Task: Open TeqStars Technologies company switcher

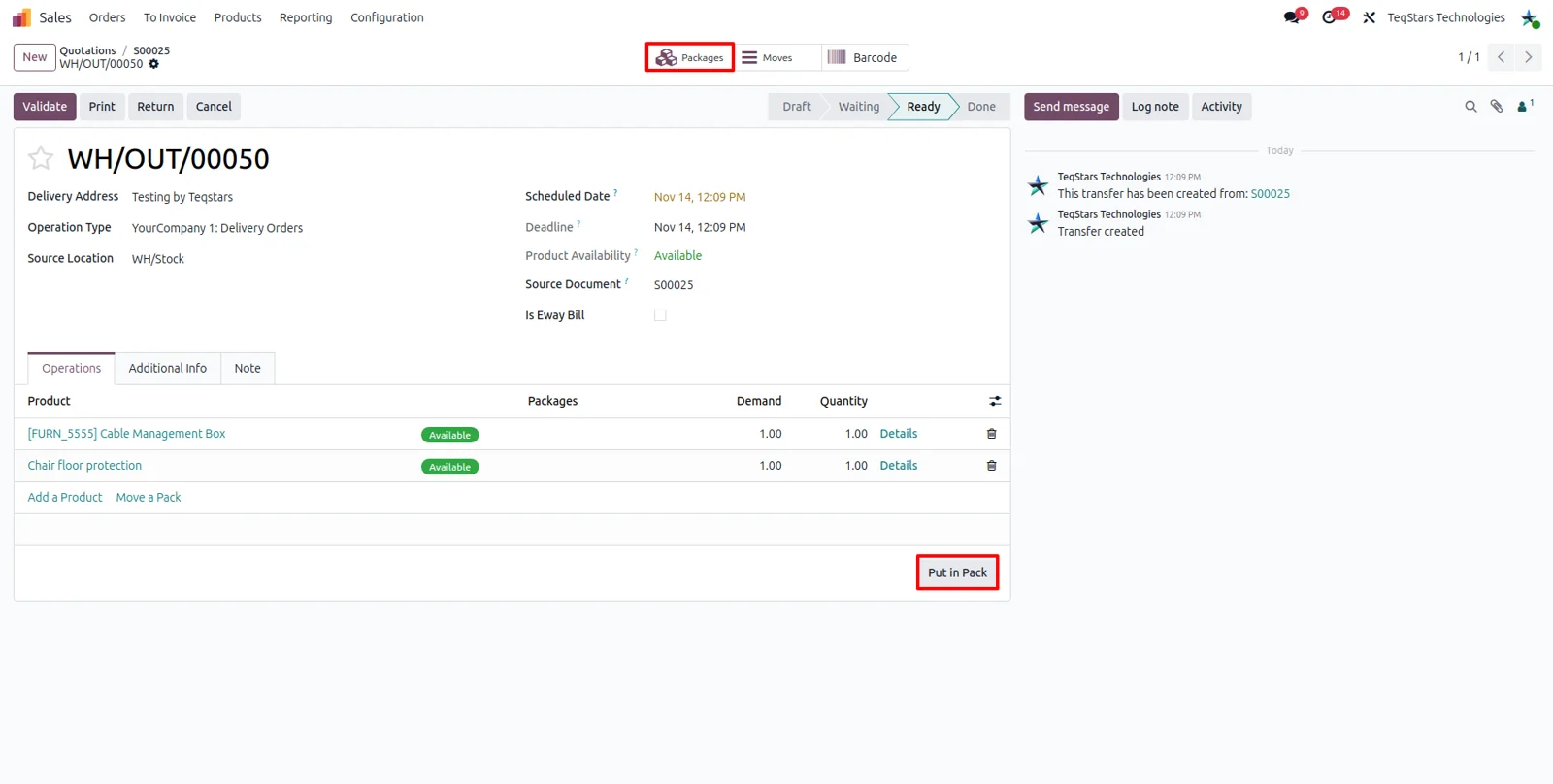Action: click(x=1446, y=17)
